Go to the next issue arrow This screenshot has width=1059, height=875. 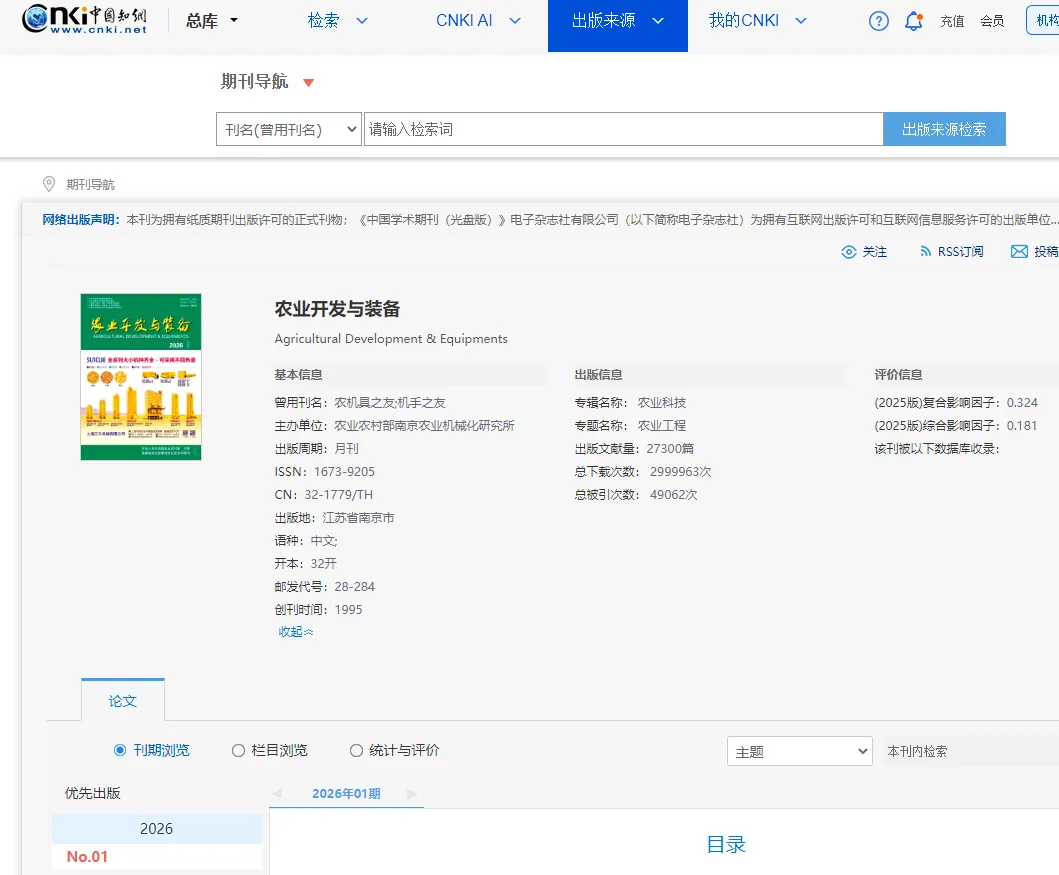pyautogui.click(x=412, y=793)
